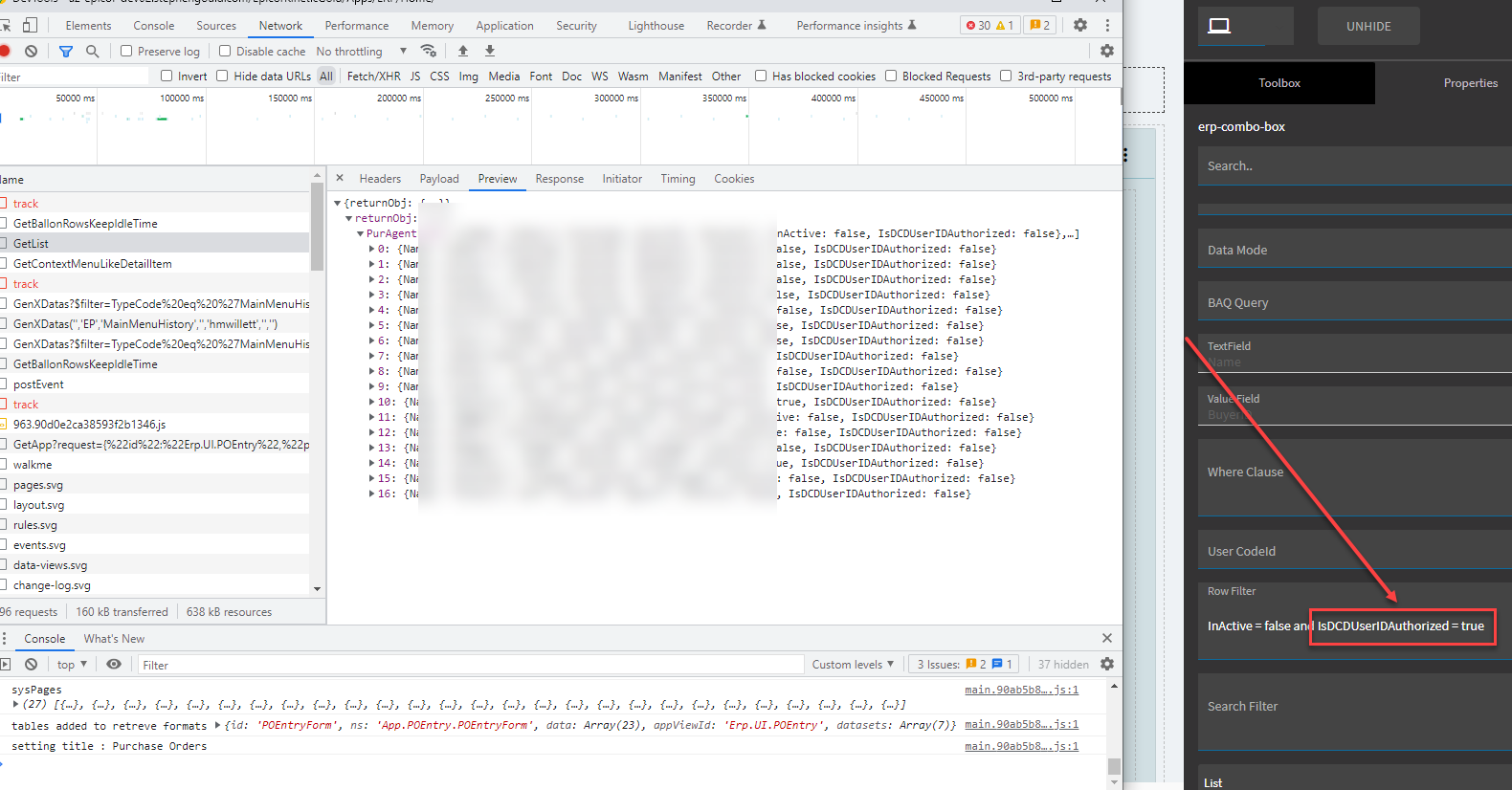Enable the Disable cache checkbox
Viewport: 1512px width, 790px height.
tap(225, 51)
